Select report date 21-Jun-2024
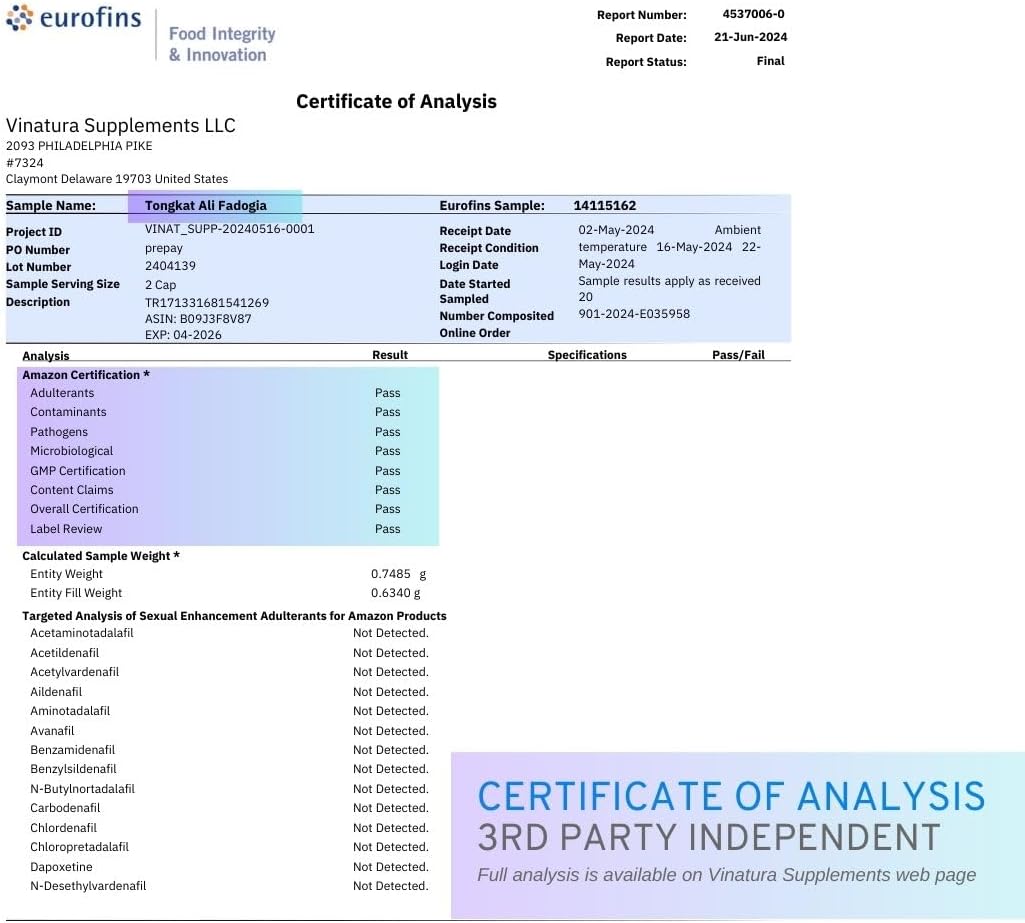 [x=750, y=37]
